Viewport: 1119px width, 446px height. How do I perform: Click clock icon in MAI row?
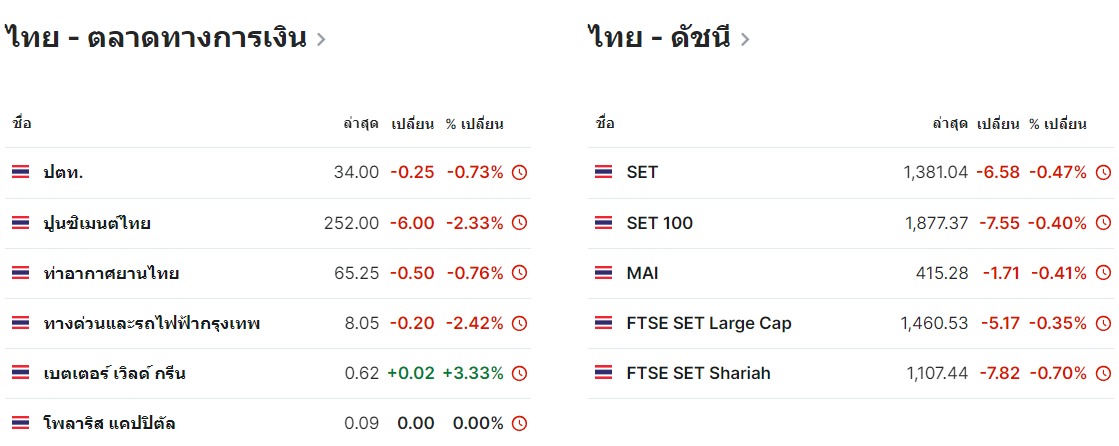click(1102, 273)
